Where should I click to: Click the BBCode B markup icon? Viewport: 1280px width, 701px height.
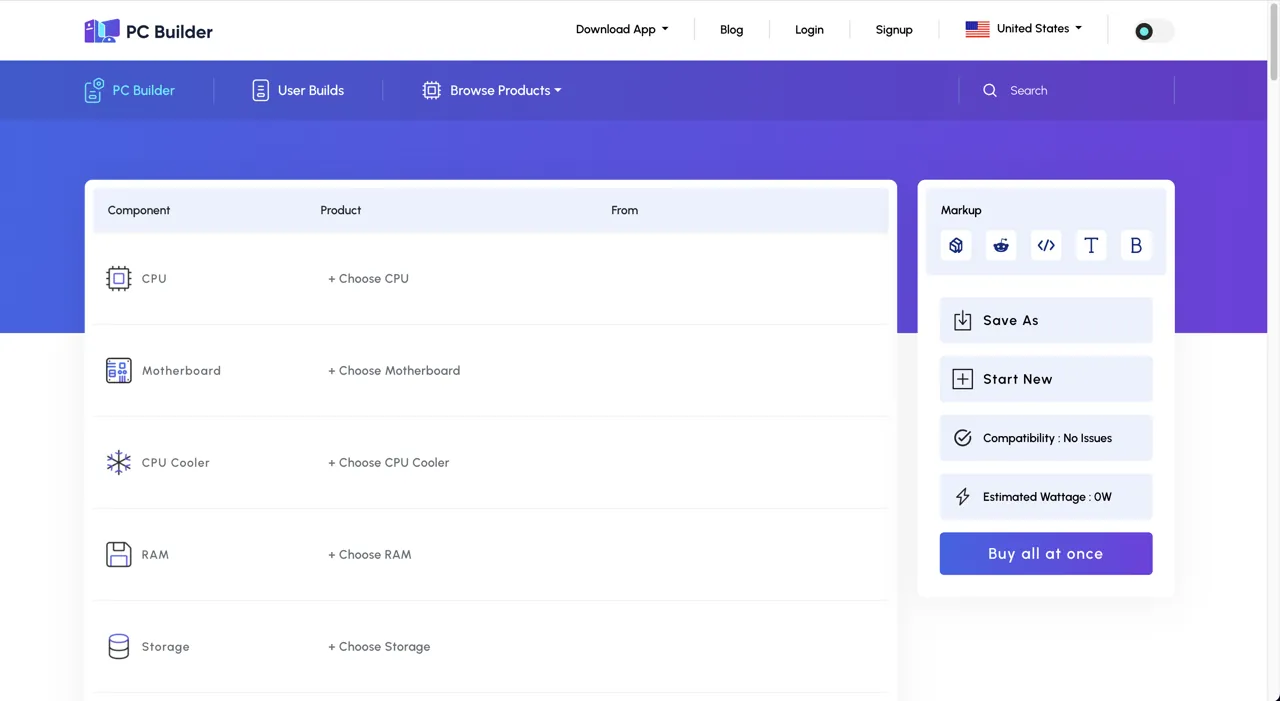(1136, 245)
